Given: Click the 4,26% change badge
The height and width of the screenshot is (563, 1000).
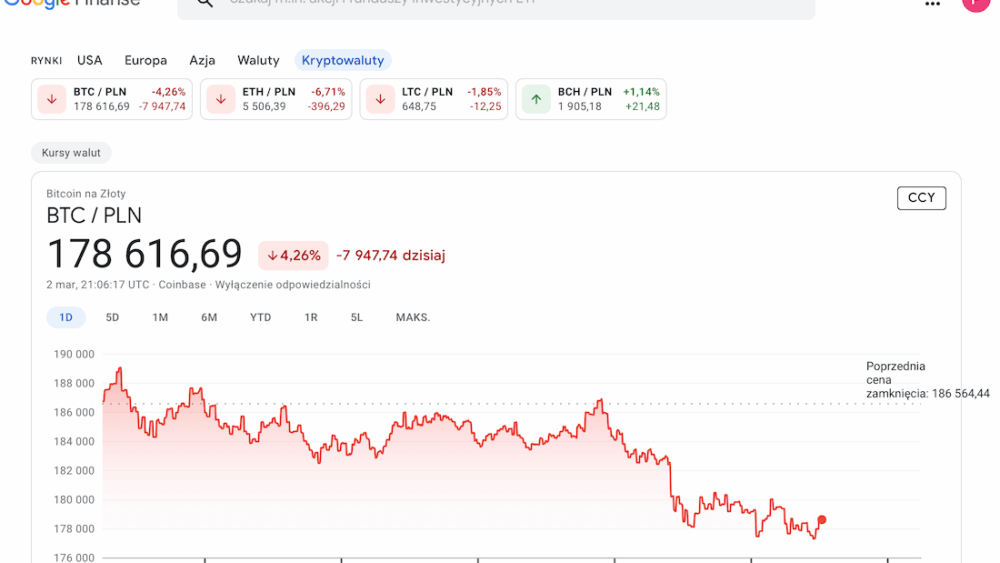Looking at the screenshot, I should click(x=293, y=256).
